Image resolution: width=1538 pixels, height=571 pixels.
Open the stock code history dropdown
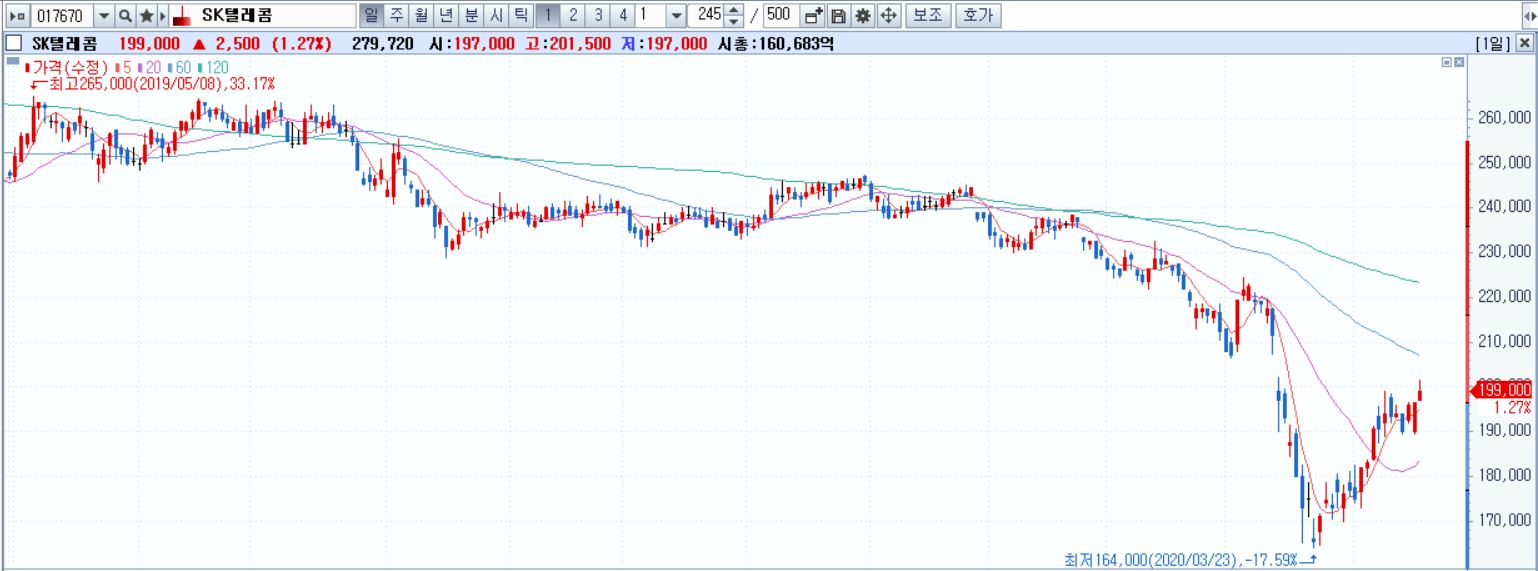(104, 16)
